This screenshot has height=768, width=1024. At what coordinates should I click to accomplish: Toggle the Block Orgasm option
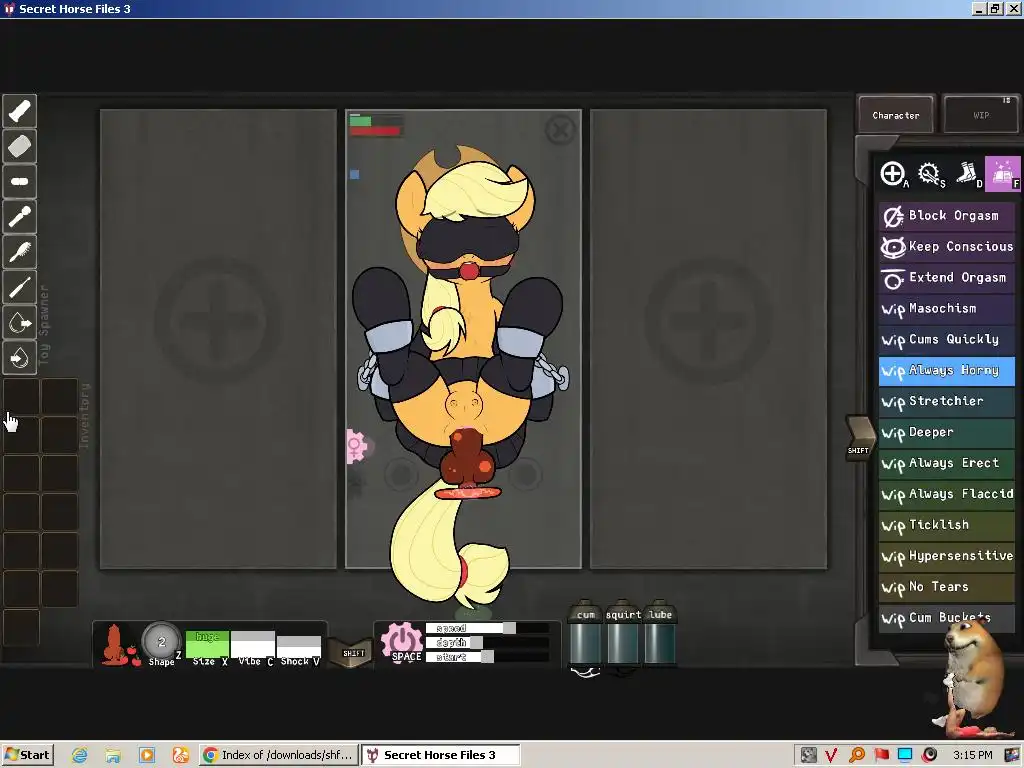coord(947,216)
